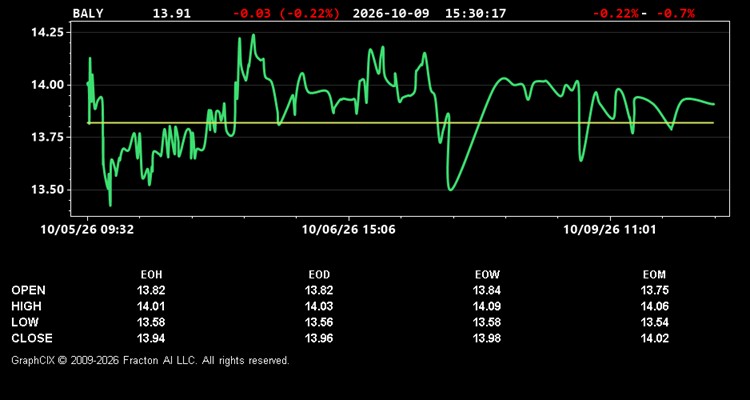Click the 2026-10-09 date in header
This screenshot has height=400, width=750.
pyautogui.click(x=391, y=13)
